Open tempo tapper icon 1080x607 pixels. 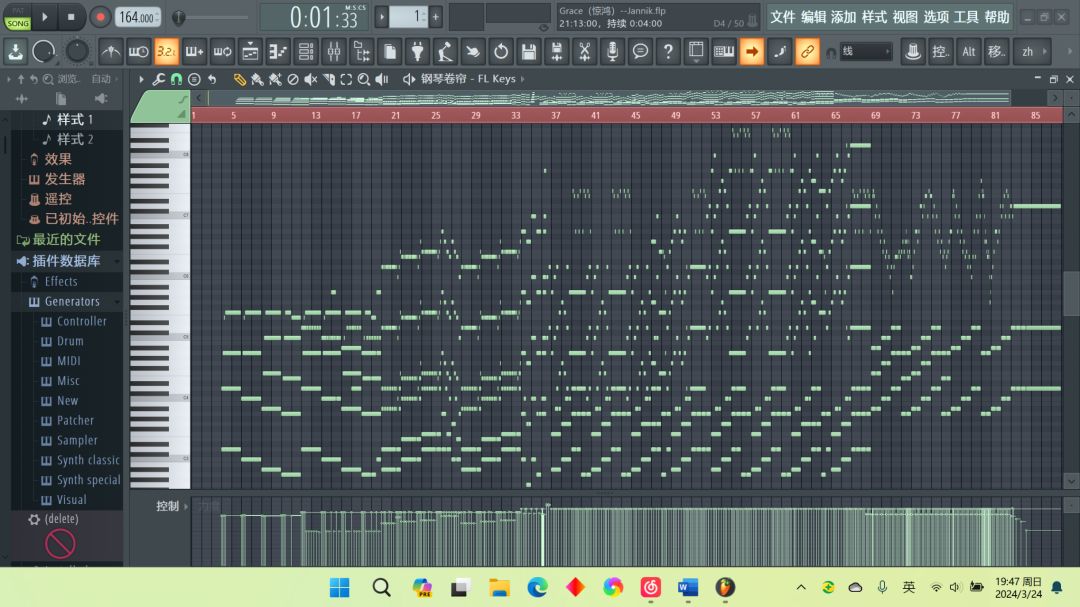pos(445,51)
